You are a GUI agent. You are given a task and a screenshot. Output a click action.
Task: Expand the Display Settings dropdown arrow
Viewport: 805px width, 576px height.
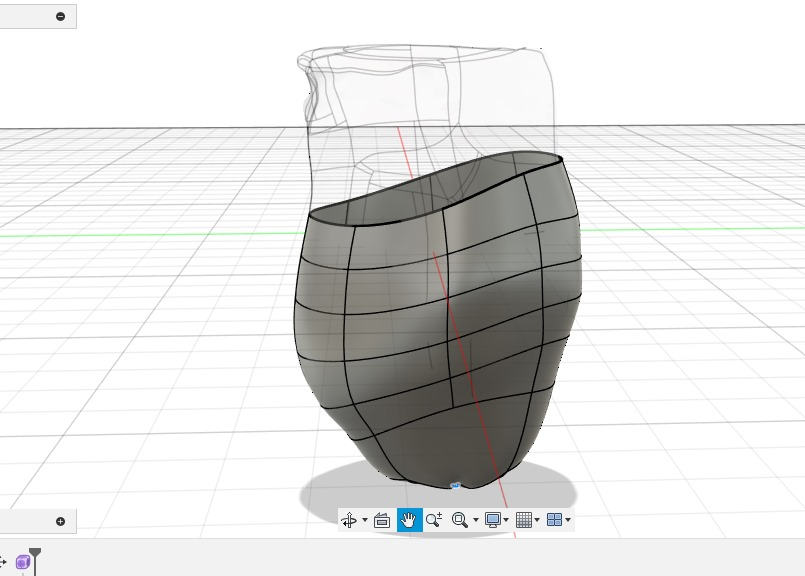click(506, 520)
